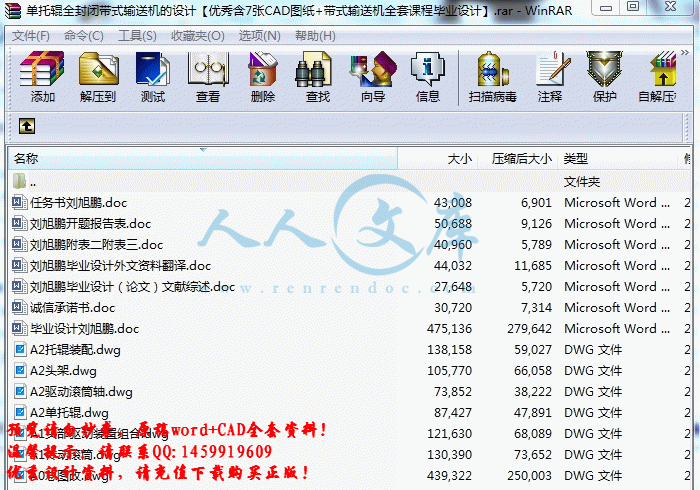Select file 任务书刘旭鹏.doc
The width and height of the screenshot is (700, 490).
pos(350,203)
